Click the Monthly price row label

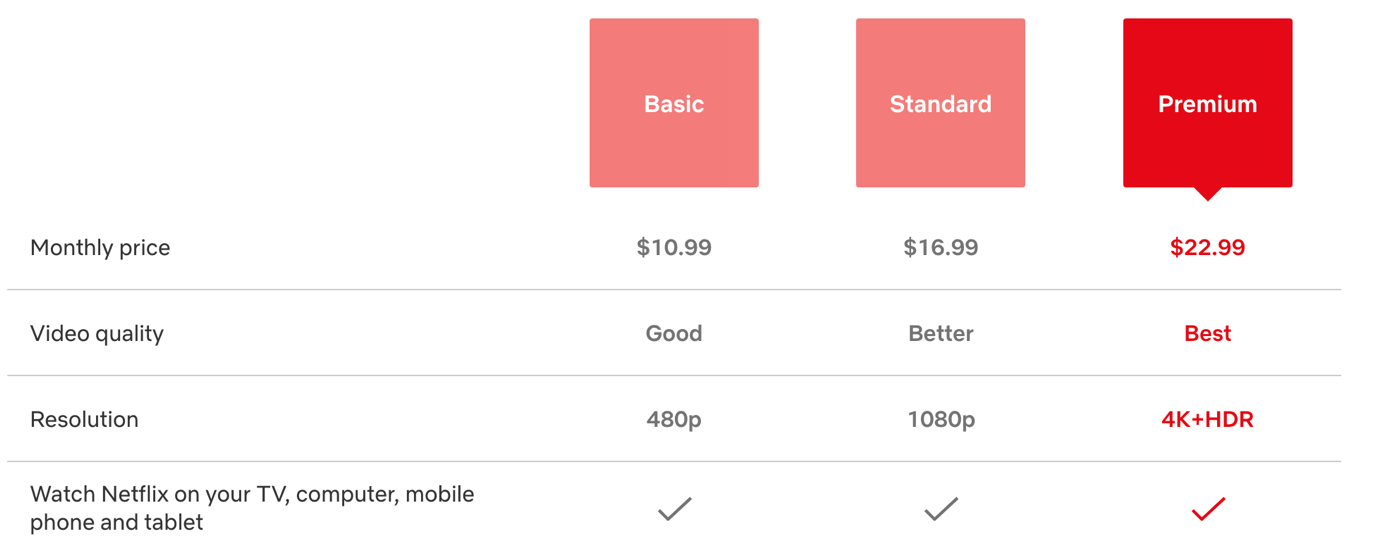coord(100,248)
